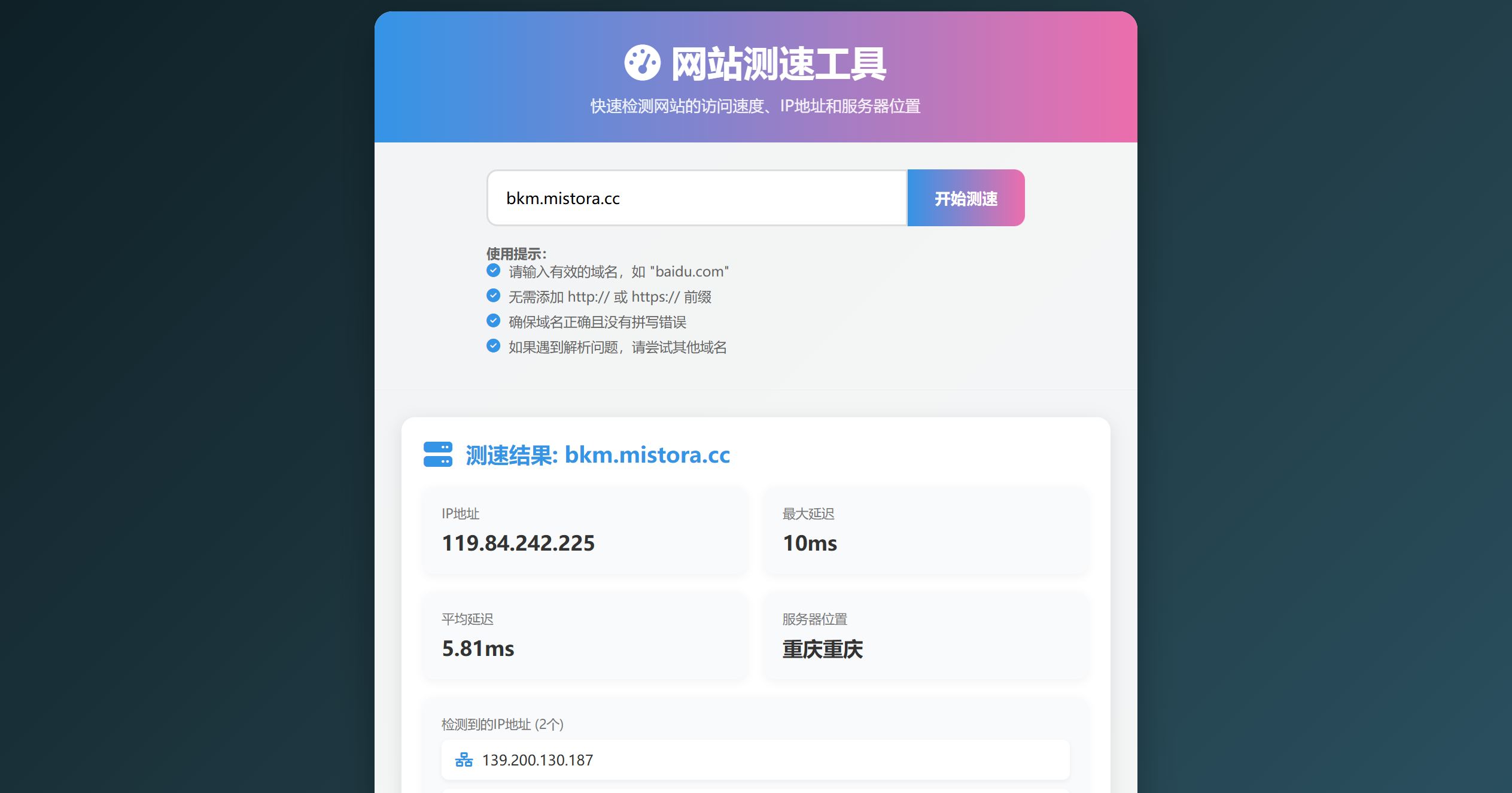Click the check icon beside the baidu.com tip
Screen dimensions: 1512x793
pos(493,271)
